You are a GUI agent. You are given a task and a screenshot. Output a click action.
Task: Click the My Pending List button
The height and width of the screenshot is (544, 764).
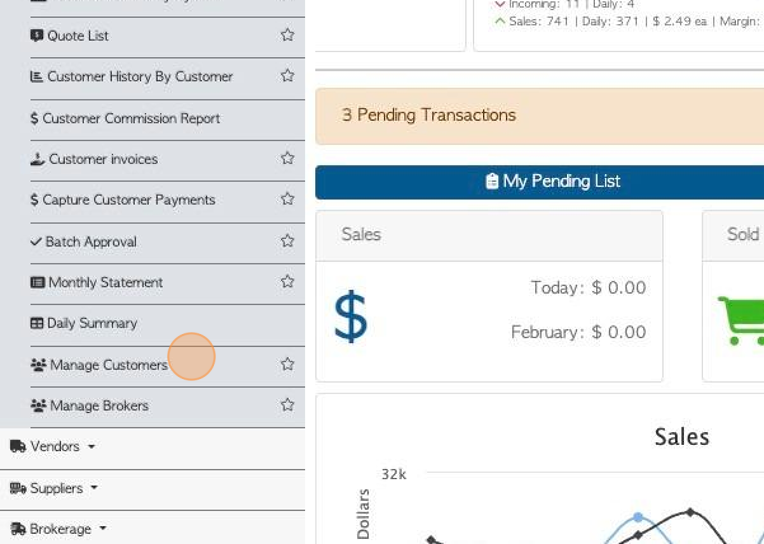click(x=539, y=182)
